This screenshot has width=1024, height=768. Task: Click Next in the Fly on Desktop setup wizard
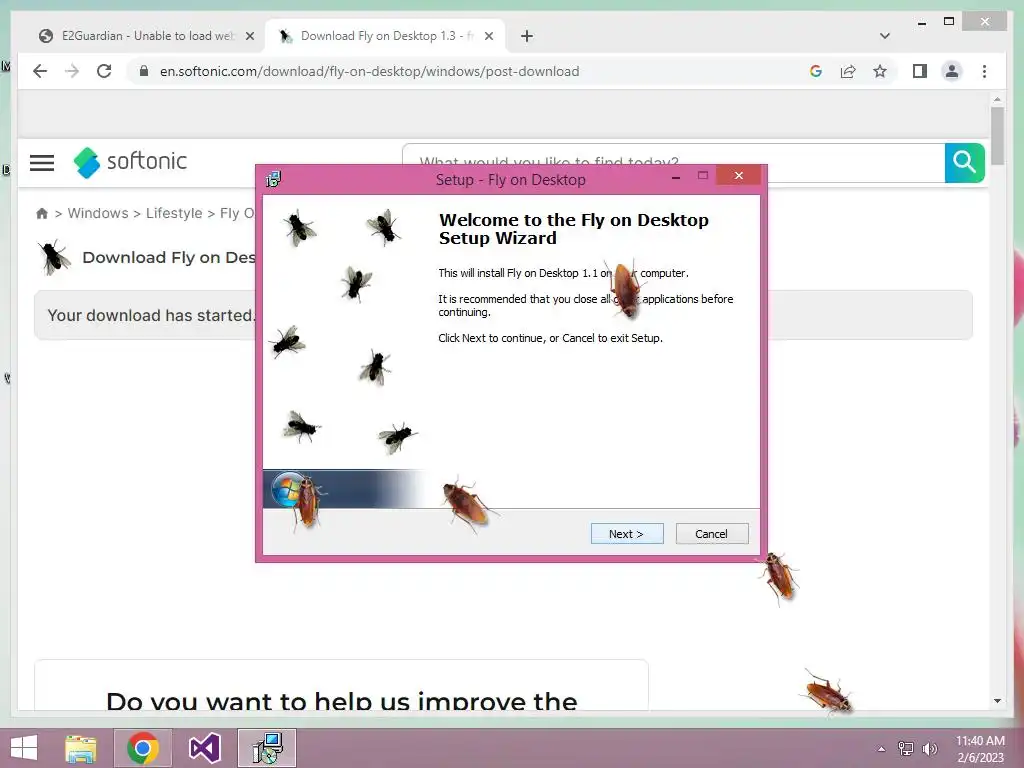tap(627, 534)
